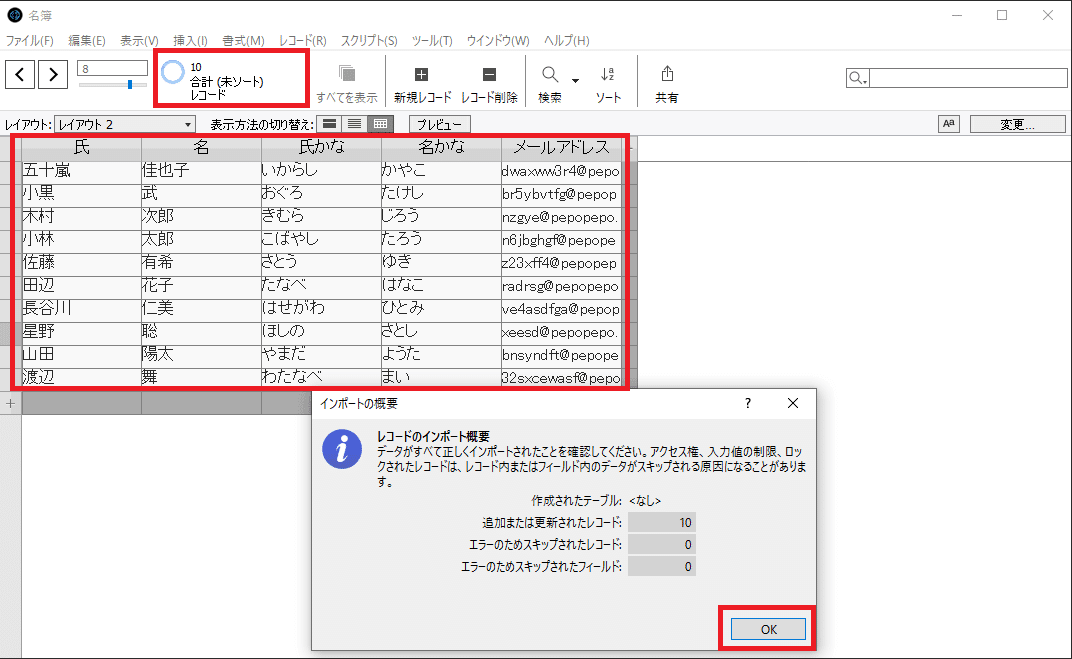Image resolution: width=1072 pixels, height=659 pixels.
Task: Open the quick search magnifier dropdown
Action: pyautogui.click(x=856, y=77)
